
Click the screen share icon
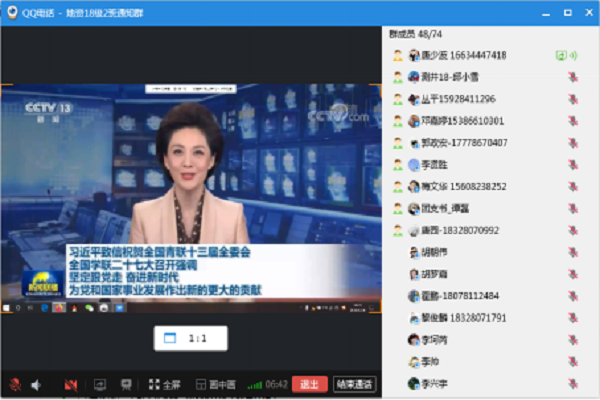pyautogui.click(x=100, y=384)
